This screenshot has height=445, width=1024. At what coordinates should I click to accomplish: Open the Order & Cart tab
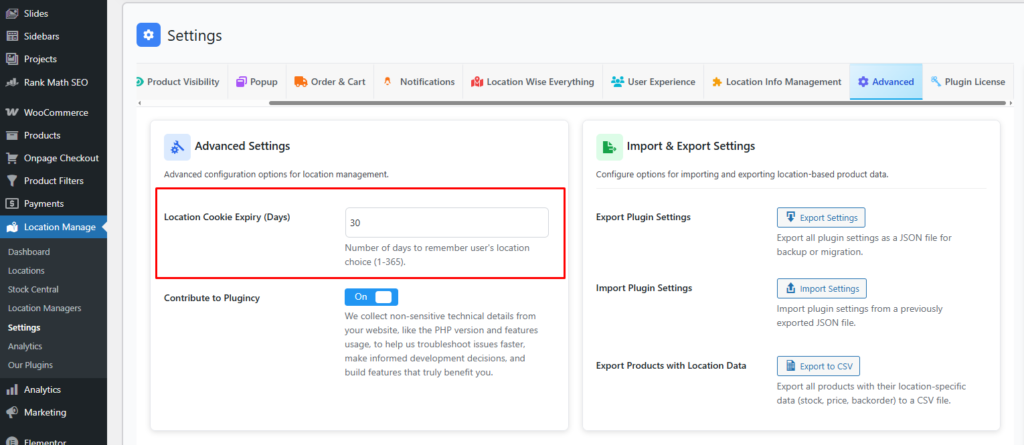tap(329, 82)
